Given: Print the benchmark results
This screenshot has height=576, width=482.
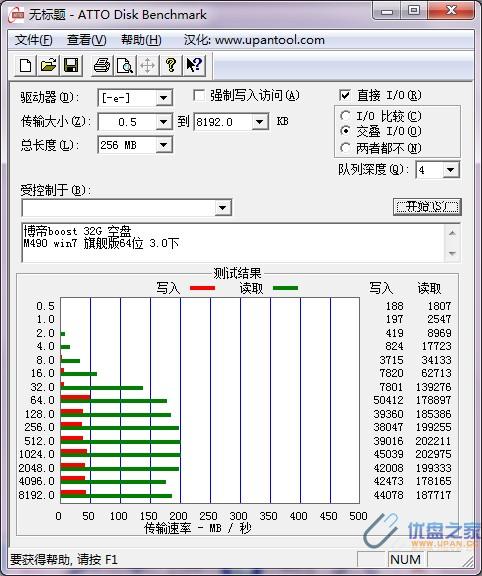Looking at the screenshot, I should [x=102, y=66].
